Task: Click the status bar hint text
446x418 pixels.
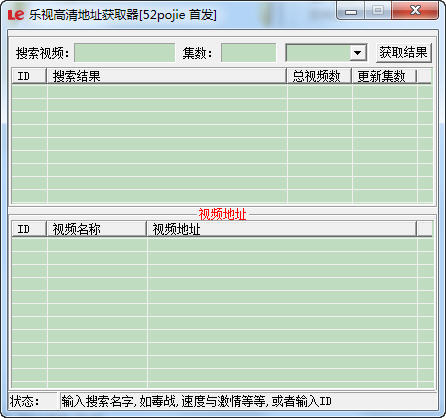Action: click(x=197, y=401)
